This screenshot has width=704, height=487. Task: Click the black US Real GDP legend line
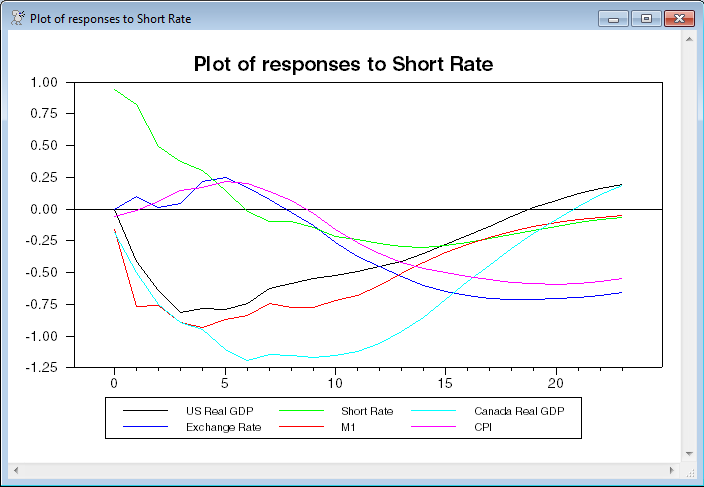[143, 411]
